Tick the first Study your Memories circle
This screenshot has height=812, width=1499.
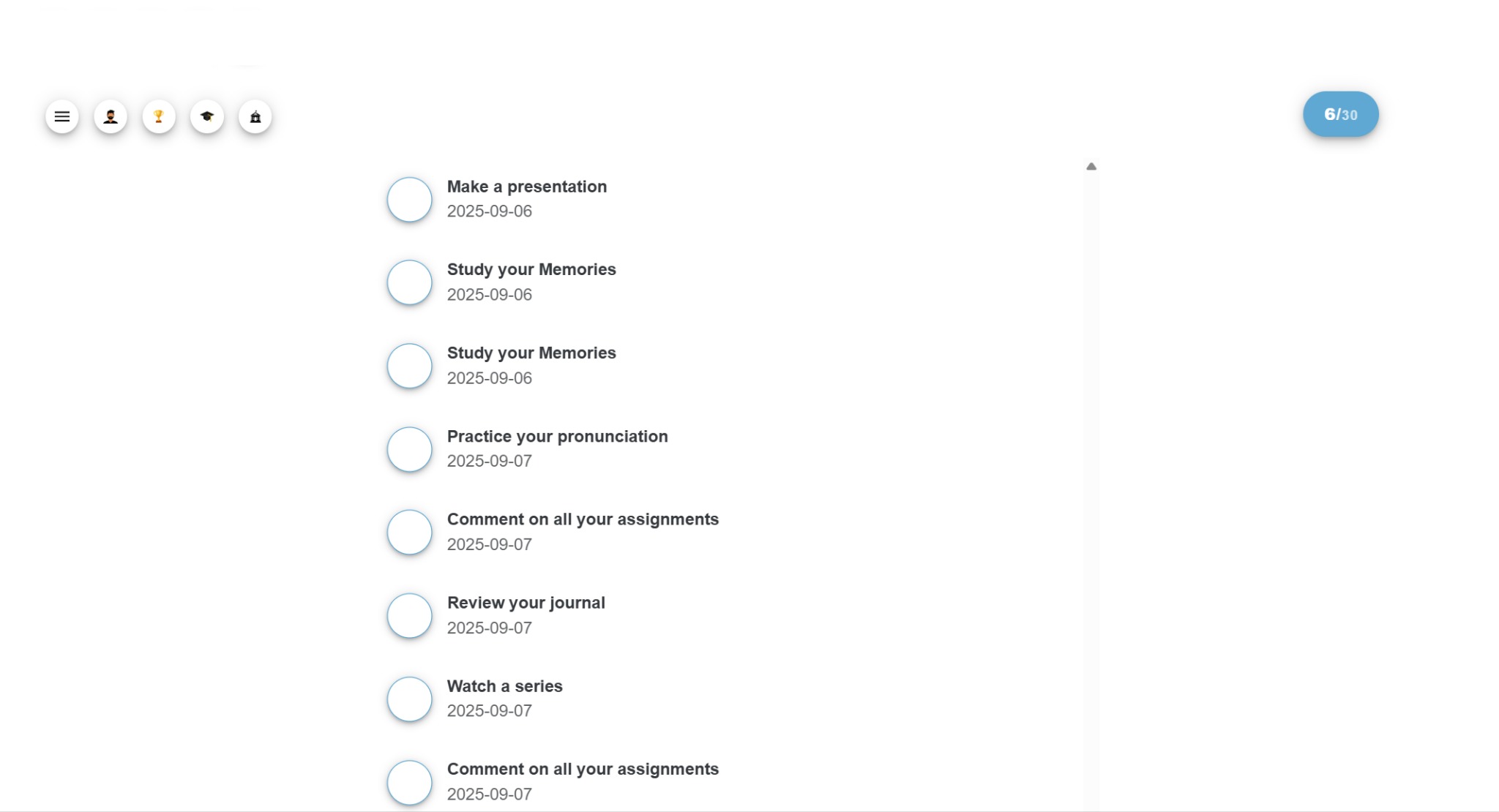[x=409, y=282]
